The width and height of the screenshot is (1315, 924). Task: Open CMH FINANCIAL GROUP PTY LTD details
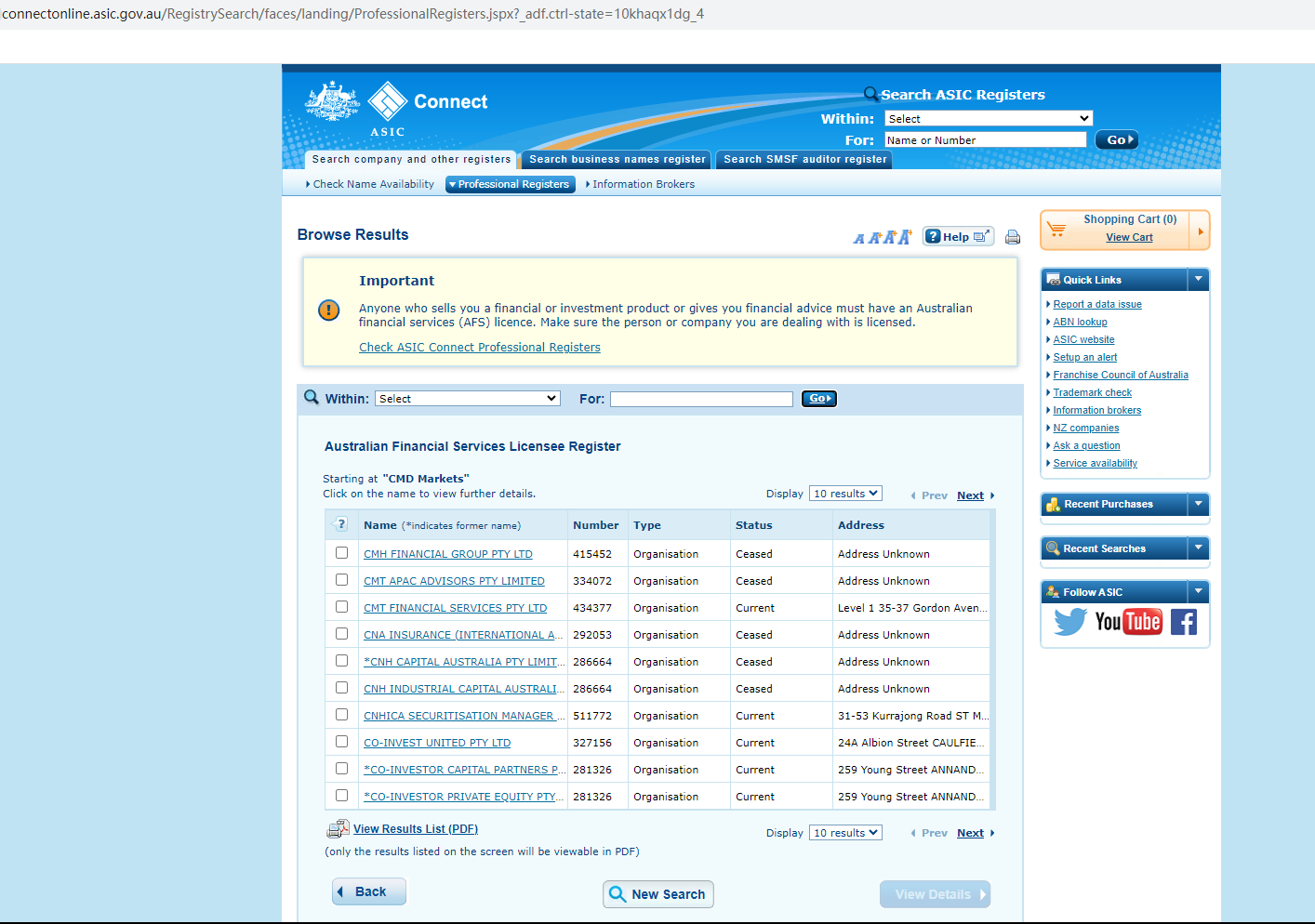448,554
